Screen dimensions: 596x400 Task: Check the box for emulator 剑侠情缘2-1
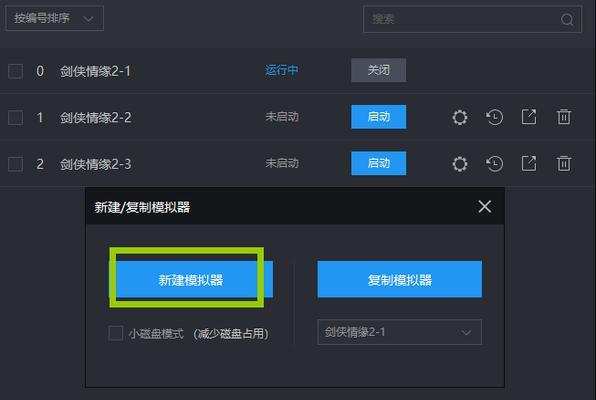pyautogui.click(x=16, y=71)
